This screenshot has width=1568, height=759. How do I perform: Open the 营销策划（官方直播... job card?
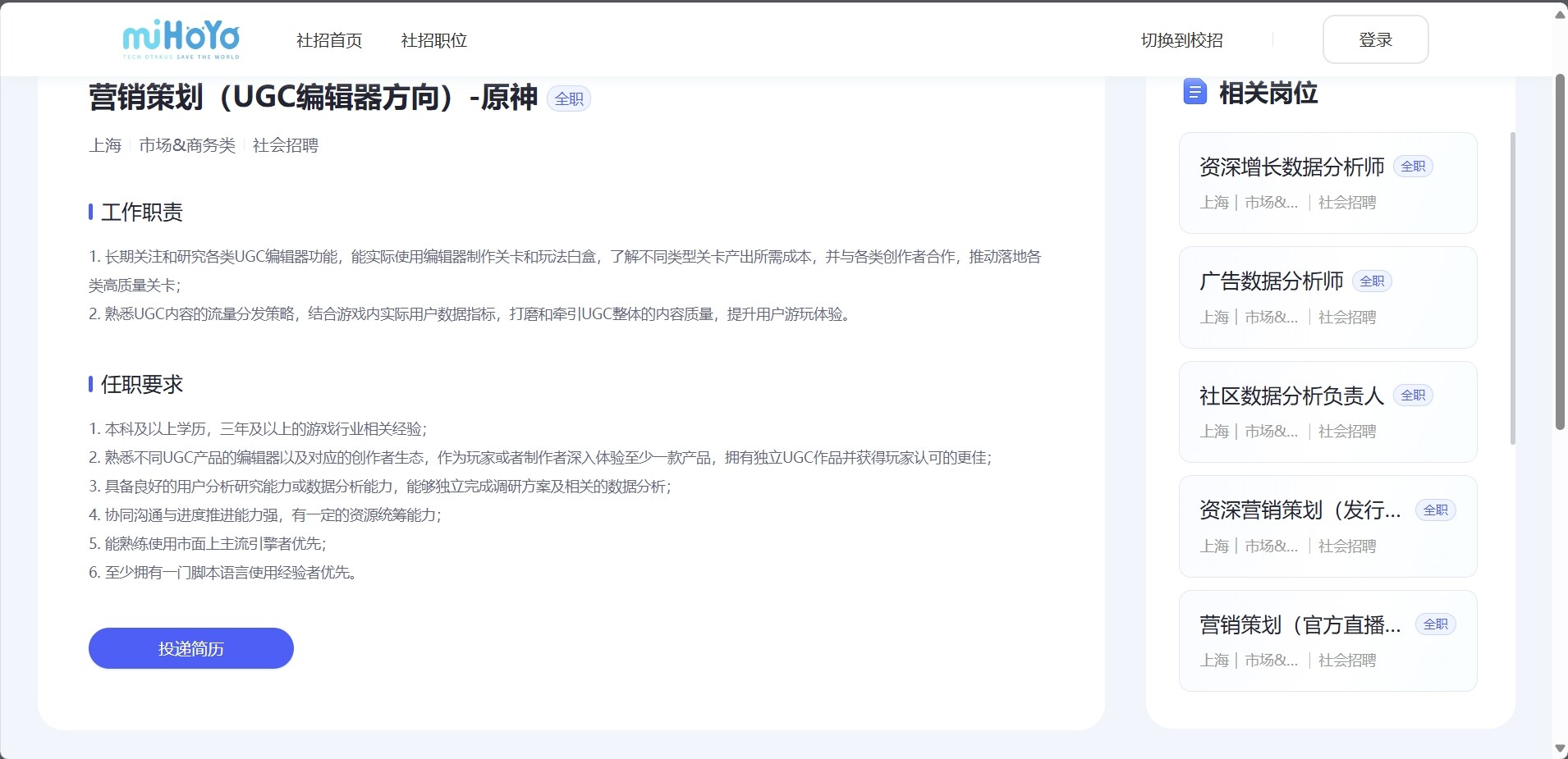point(1300,625)
